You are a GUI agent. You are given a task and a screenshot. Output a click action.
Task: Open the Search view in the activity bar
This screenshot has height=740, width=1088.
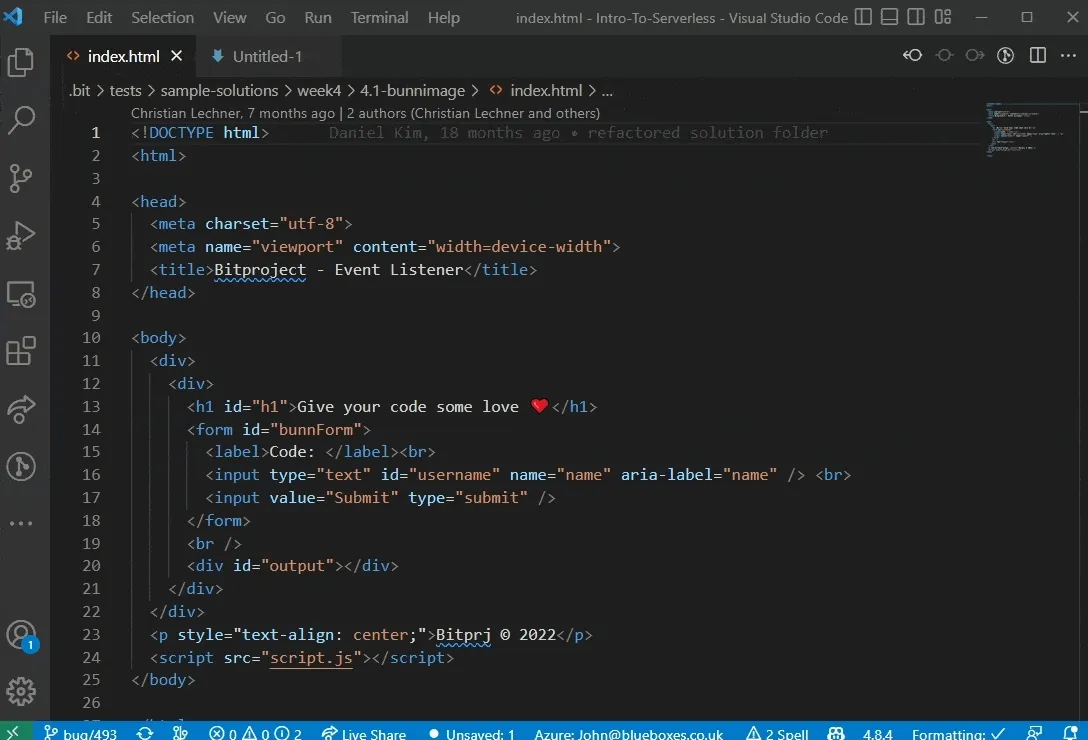(x=21, y=120)
